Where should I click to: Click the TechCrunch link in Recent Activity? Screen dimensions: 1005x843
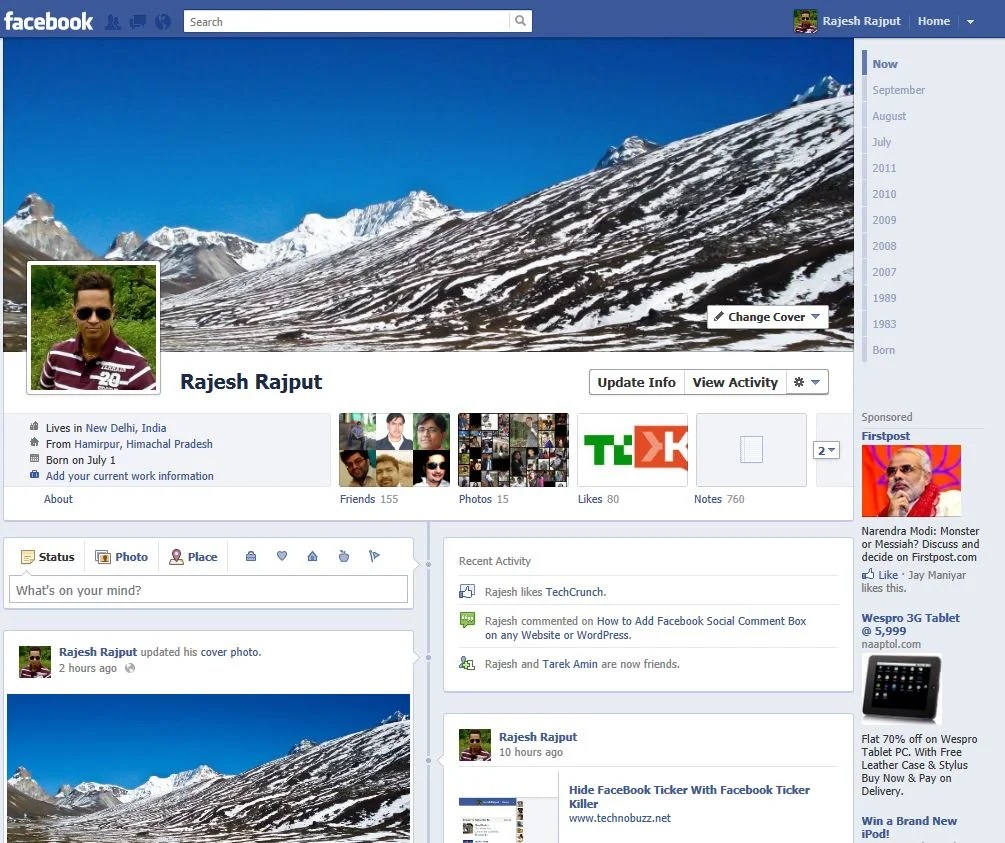(x=574, y=592)
